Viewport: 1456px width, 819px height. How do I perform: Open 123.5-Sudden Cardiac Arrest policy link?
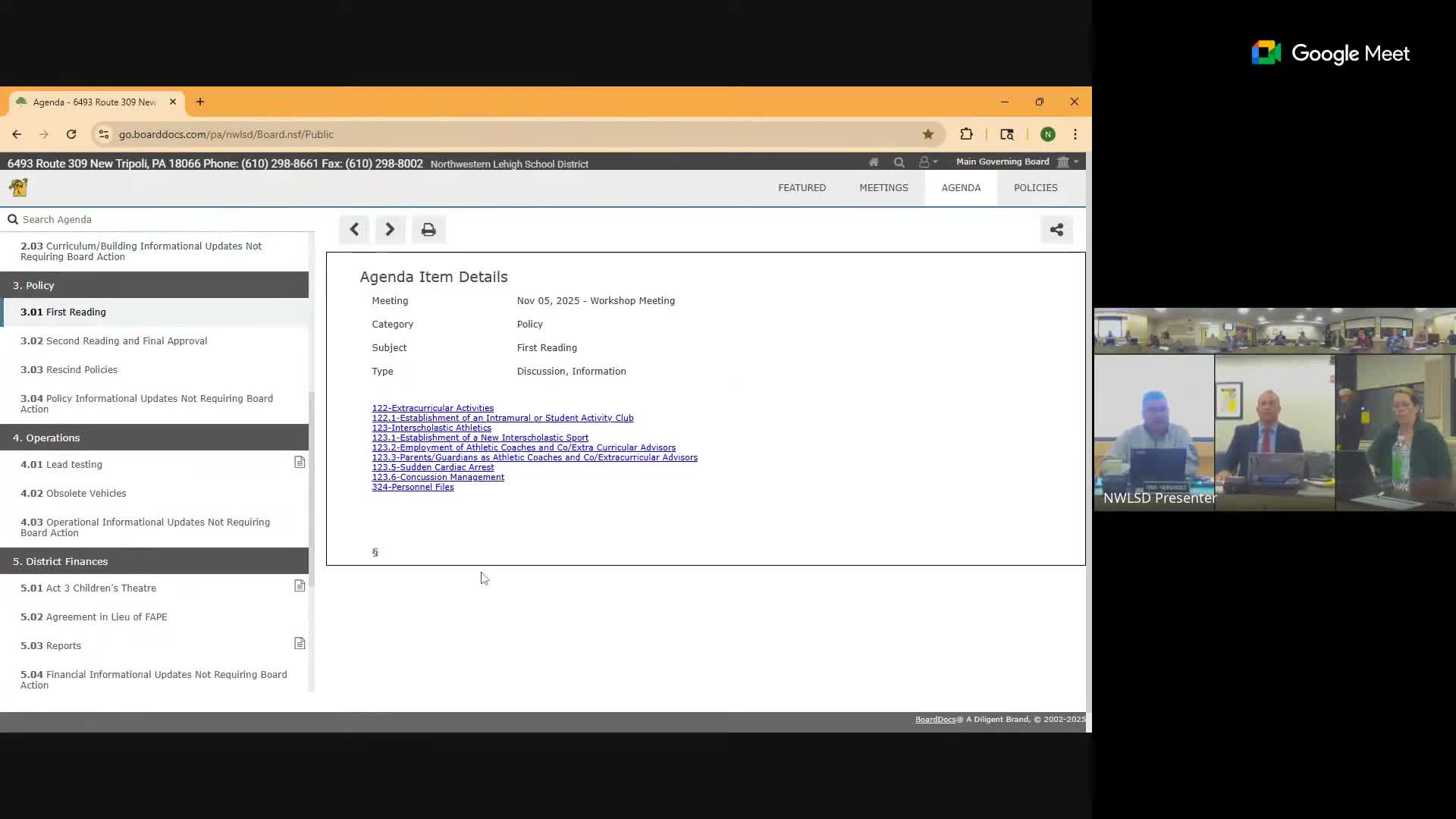tap(432, 467)
